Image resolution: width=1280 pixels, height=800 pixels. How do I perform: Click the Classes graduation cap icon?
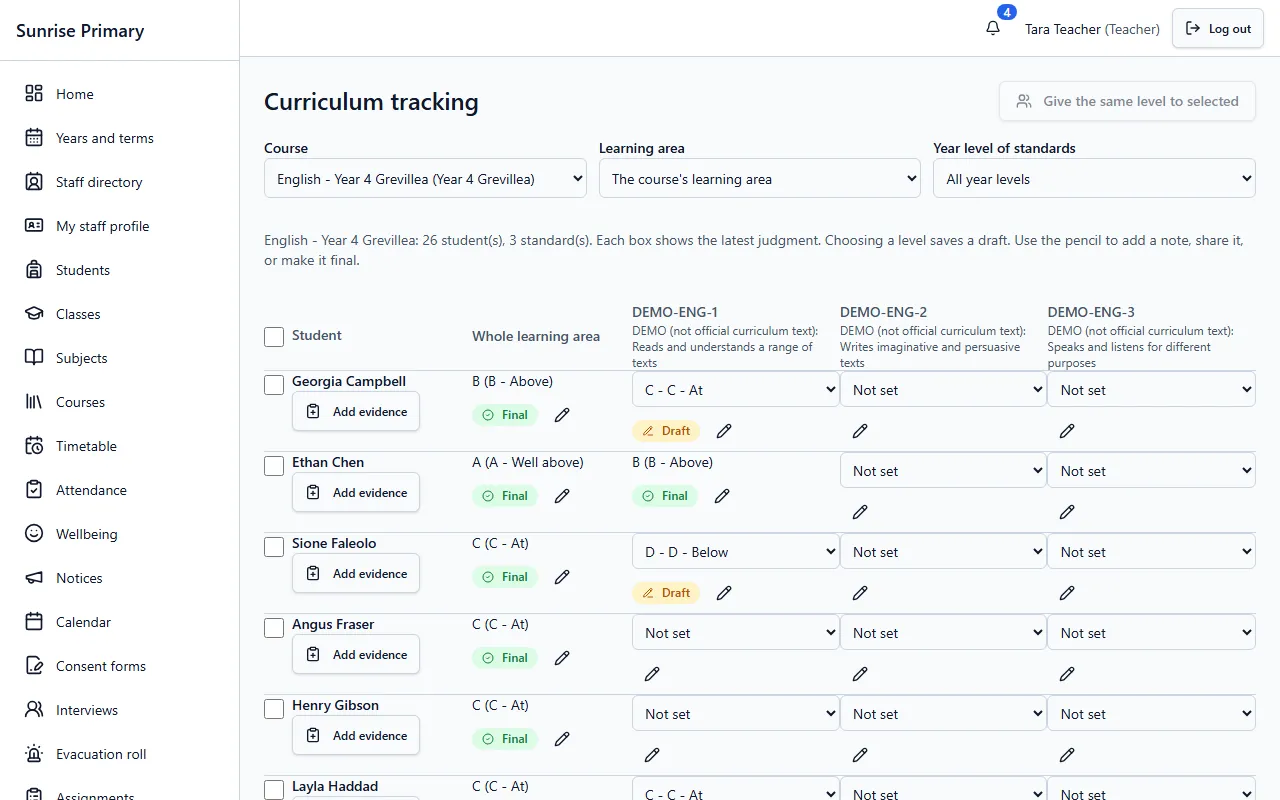tap(34, 314)
